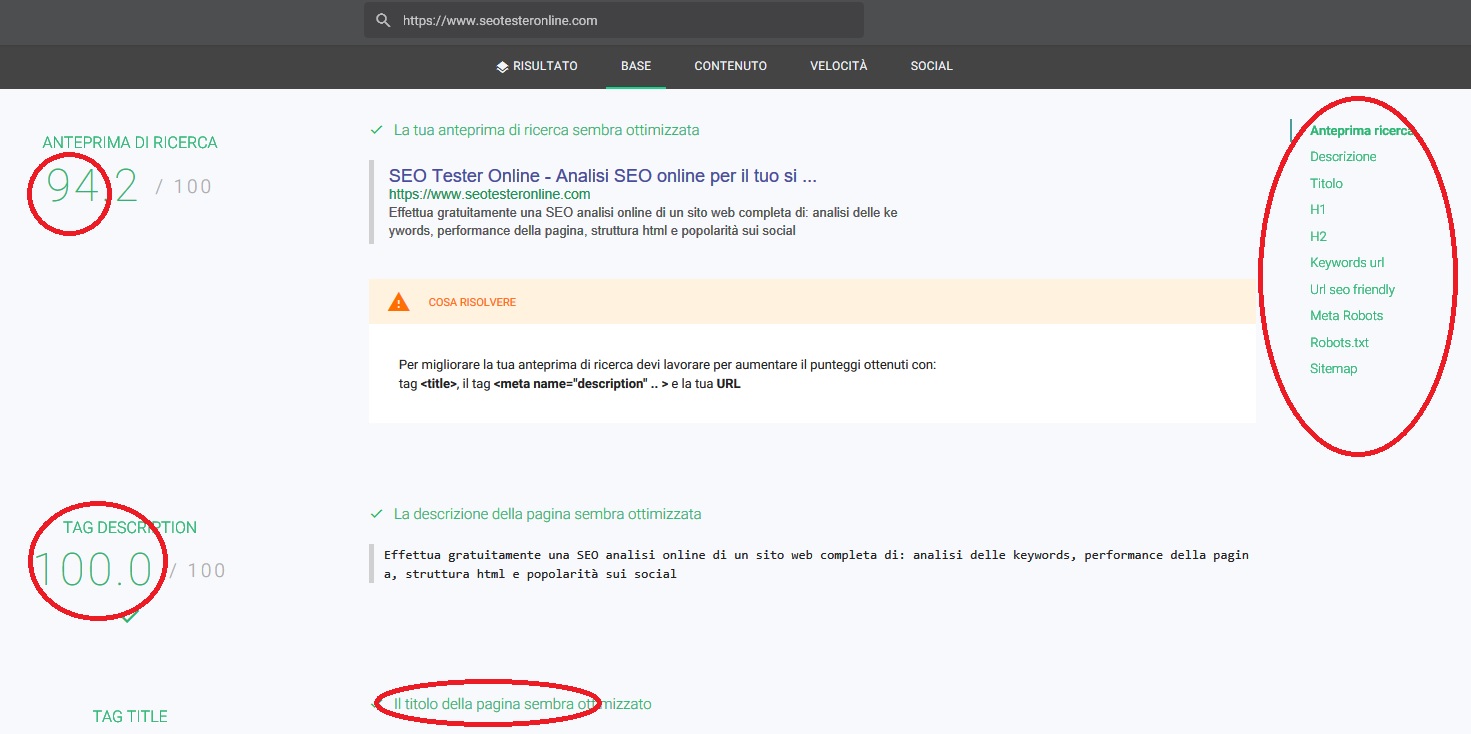
Task: Jump to H1 section in sidebar
Action: pyautogui.click(x=1318, y=209)
